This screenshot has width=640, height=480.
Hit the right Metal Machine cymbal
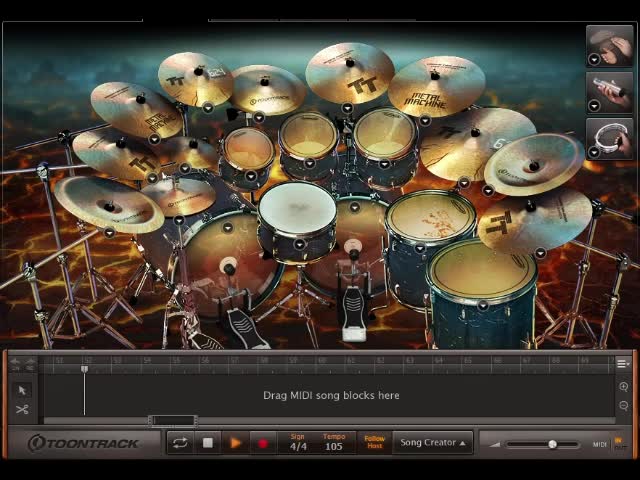pyautogui.click(x=436, y=87)
